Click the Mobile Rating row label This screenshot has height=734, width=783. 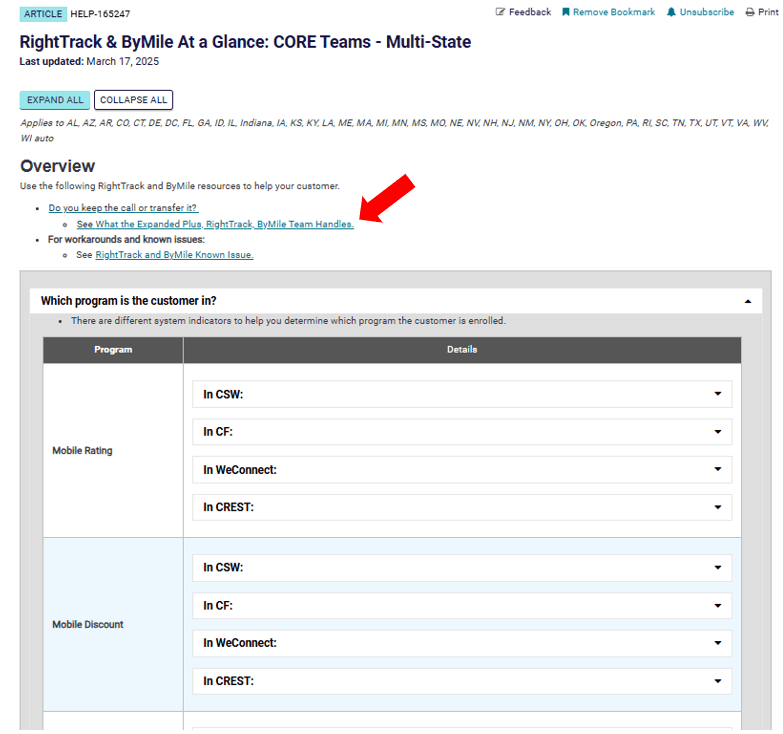click(x=82, y=450)
